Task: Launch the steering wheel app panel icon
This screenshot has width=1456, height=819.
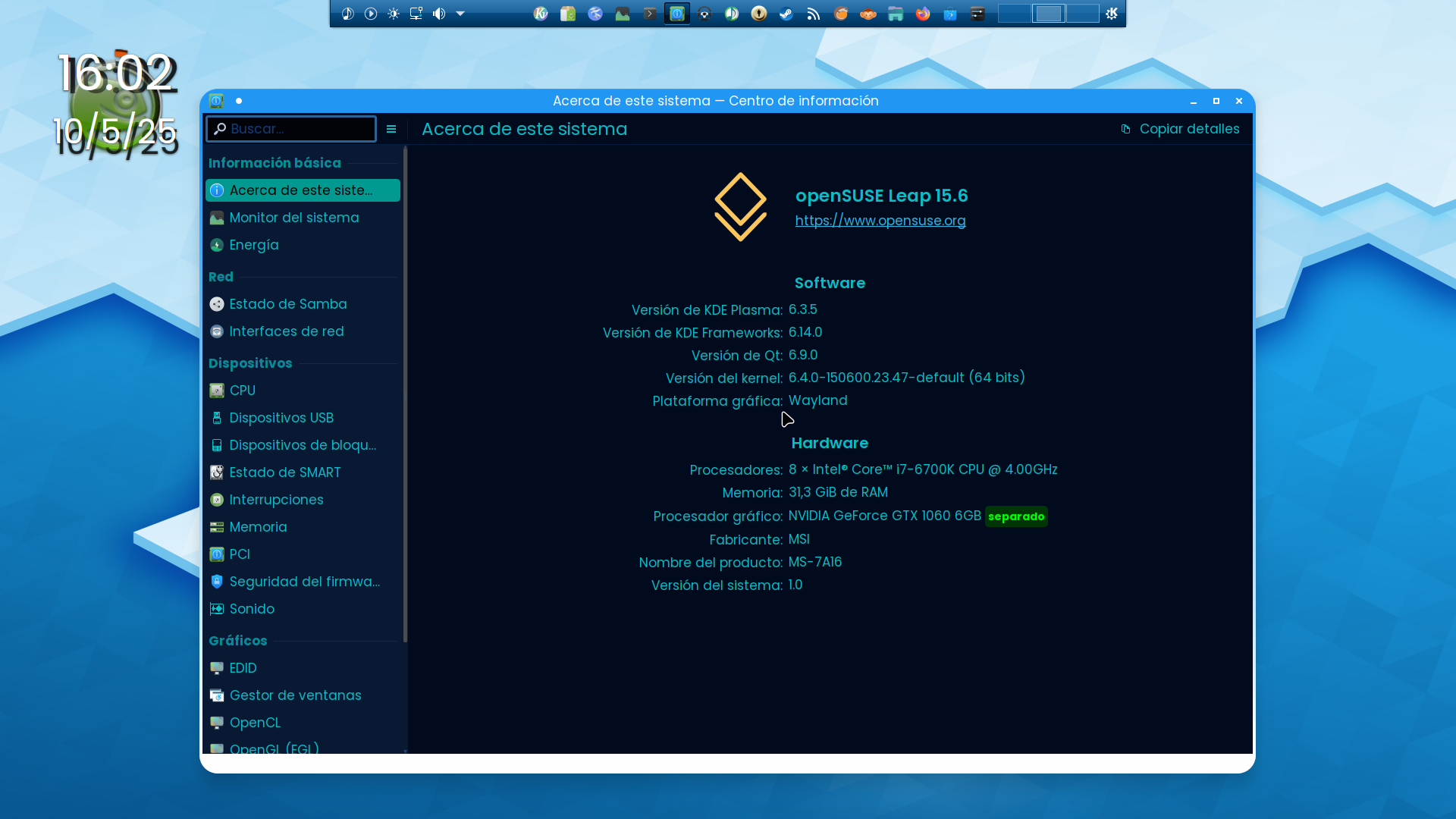Action: coord(704,14)
